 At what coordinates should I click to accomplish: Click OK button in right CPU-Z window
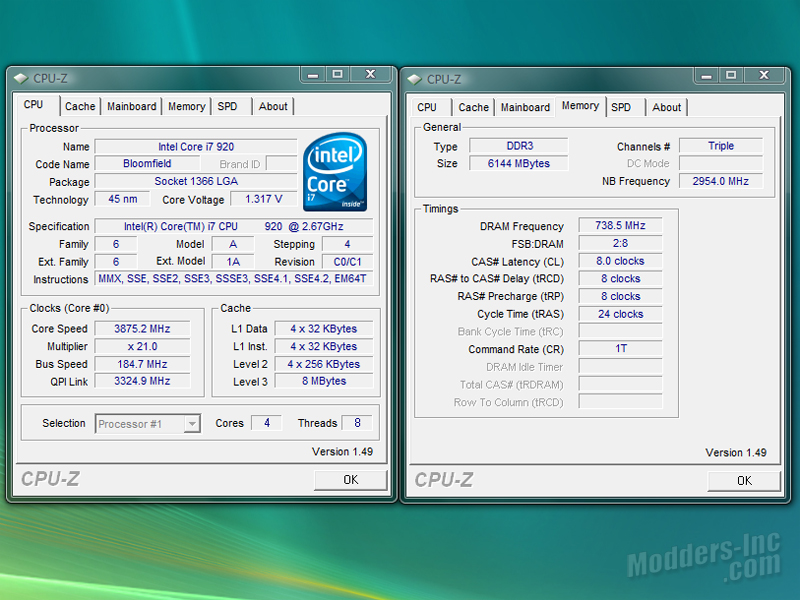[x=744, y=481]
